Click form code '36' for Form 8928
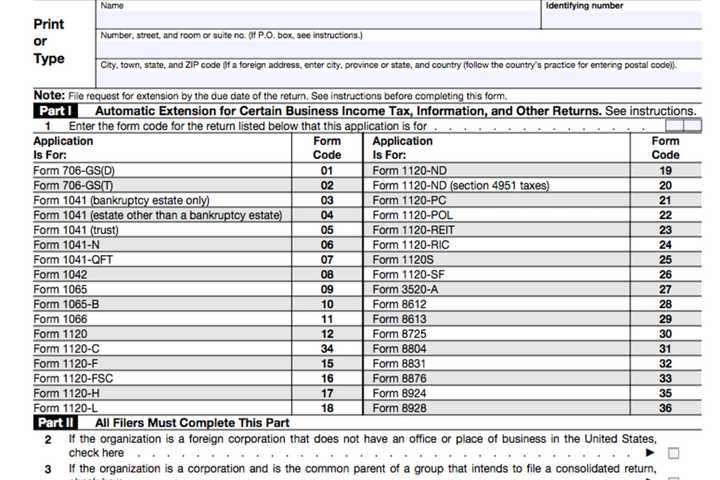The height and width of the screenshot is (480, 720). coord(665,408)
